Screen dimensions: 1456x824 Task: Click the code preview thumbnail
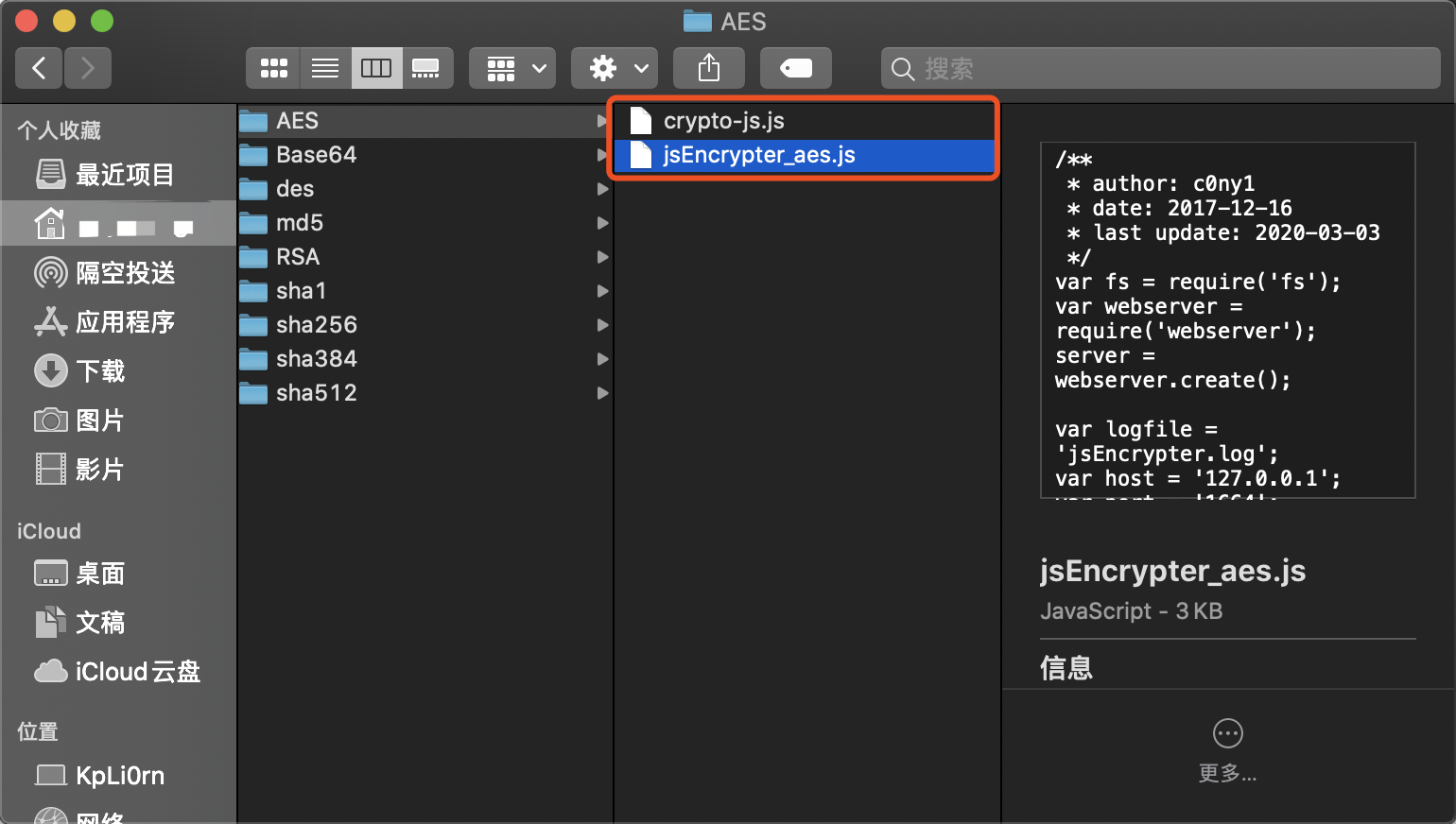(1227, 320)
